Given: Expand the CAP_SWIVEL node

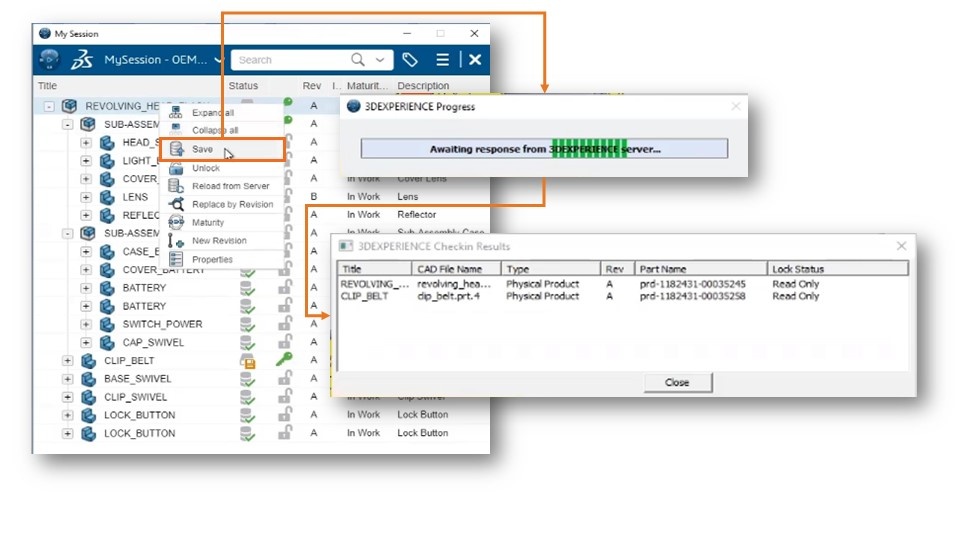Looking at the screenshot, I should 86,342.
